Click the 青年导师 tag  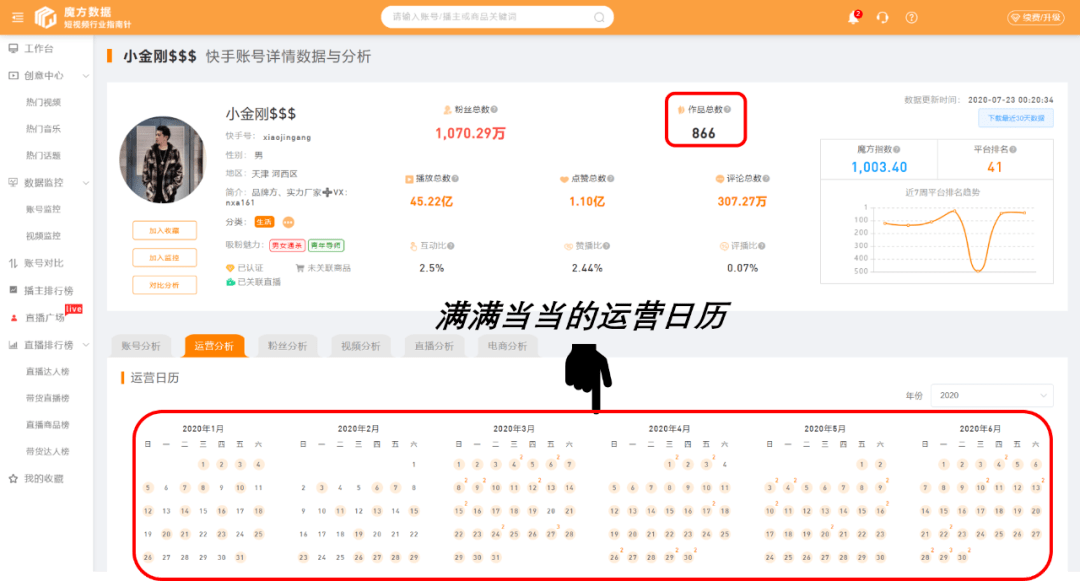[x=326, y=245]
